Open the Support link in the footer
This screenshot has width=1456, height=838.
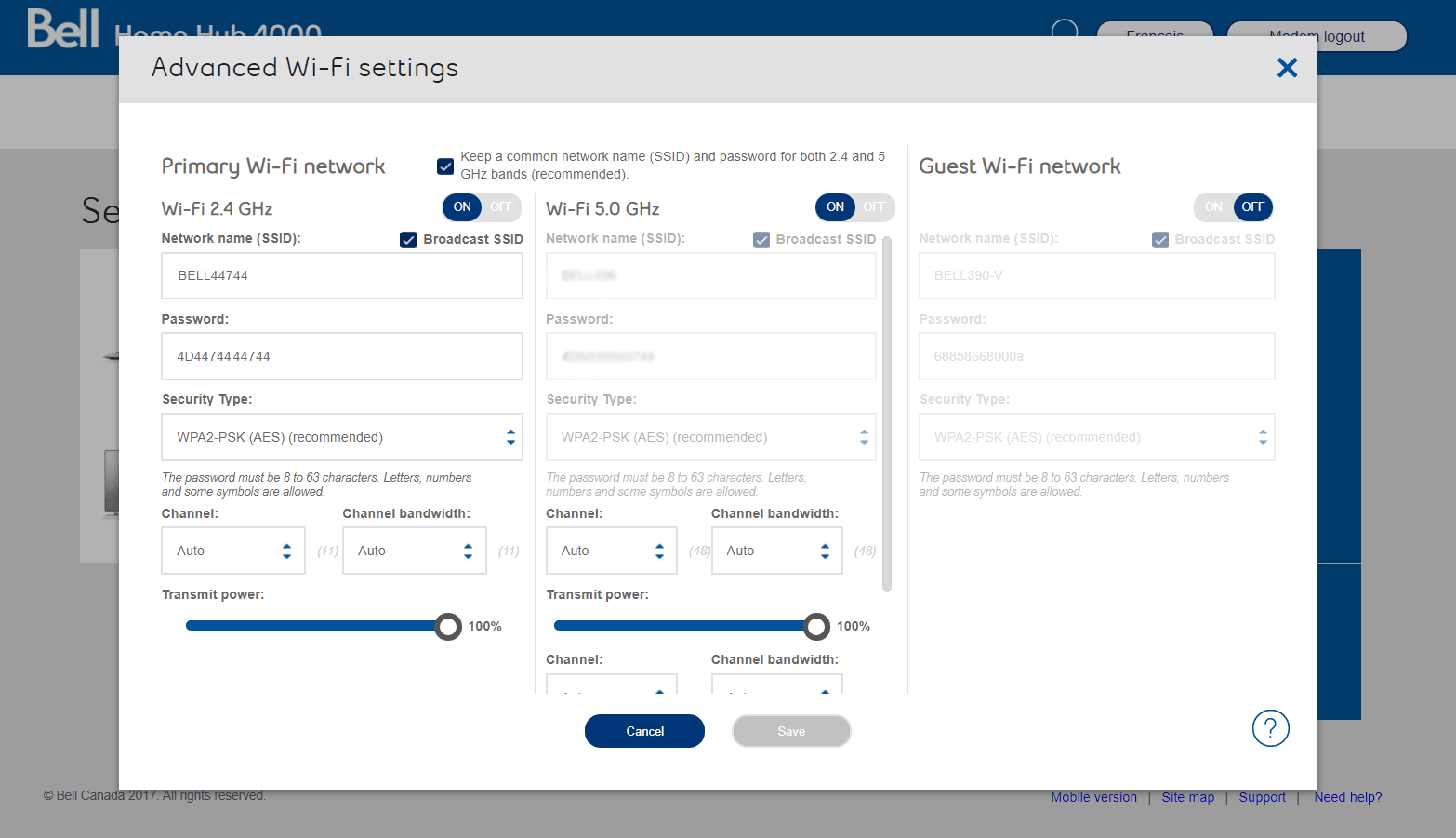pos(1262,797)
